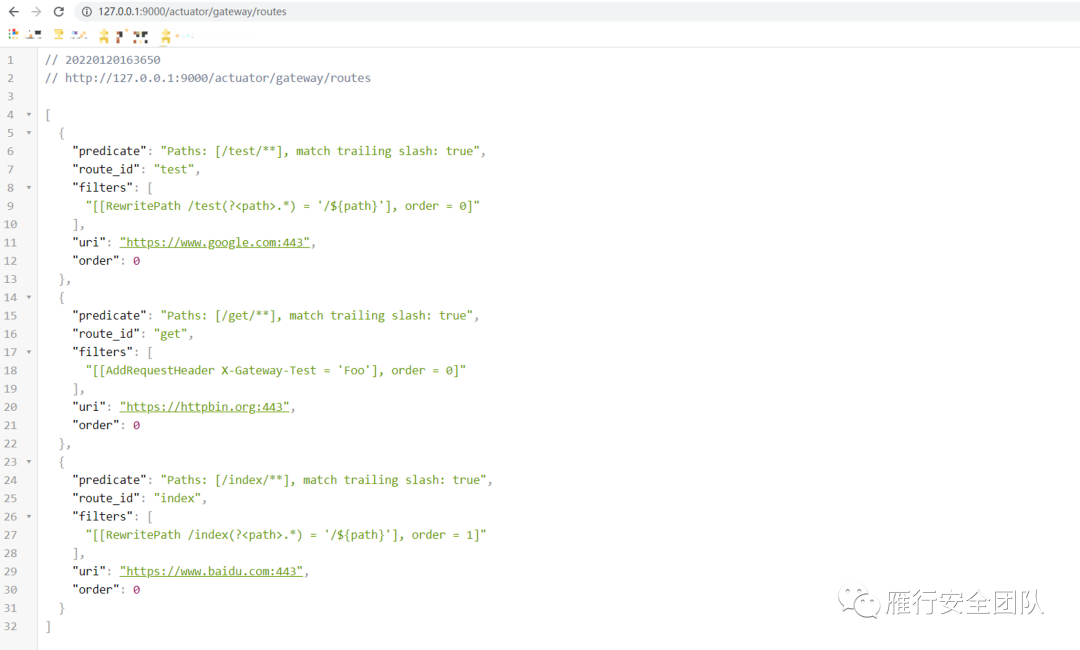Collapse the index route filters array, line 26

pyautogui.click(x=29, y=517)
